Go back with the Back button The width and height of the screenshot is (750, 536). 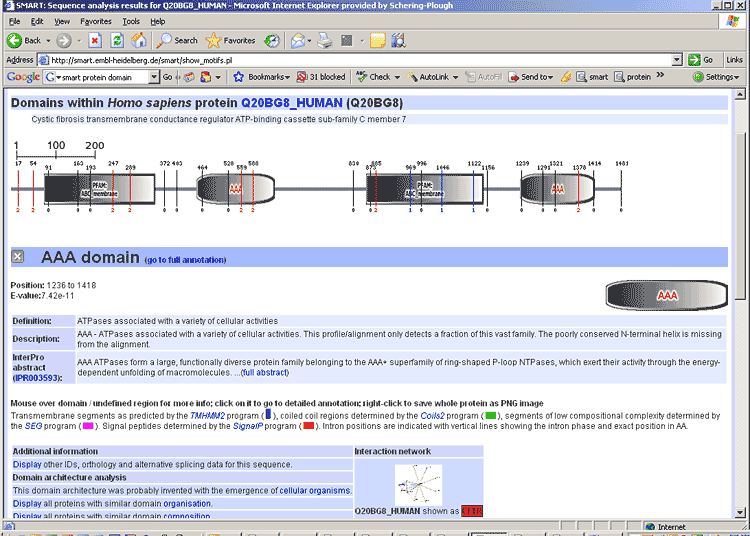(x=24, y=41)
